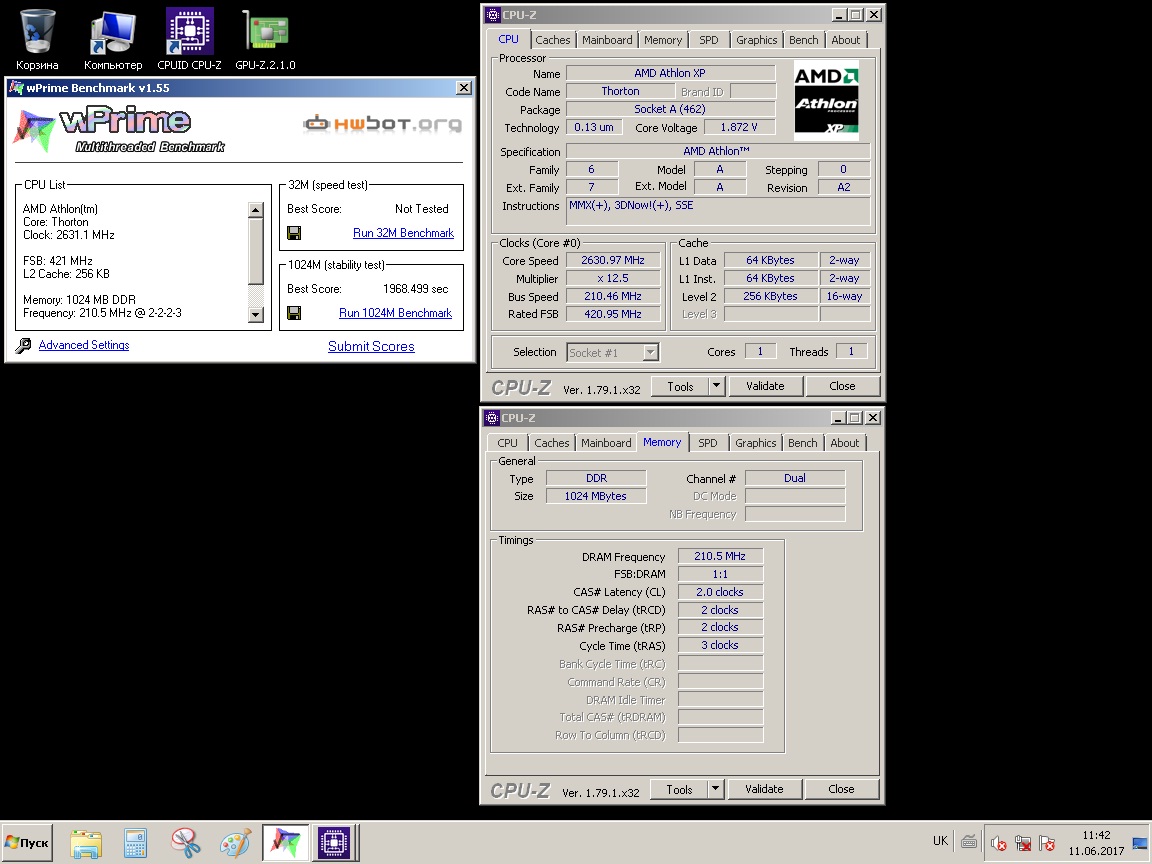Click the wPrime logo graphic
This screenshot has height=864, width=1152.
[119, 129]
